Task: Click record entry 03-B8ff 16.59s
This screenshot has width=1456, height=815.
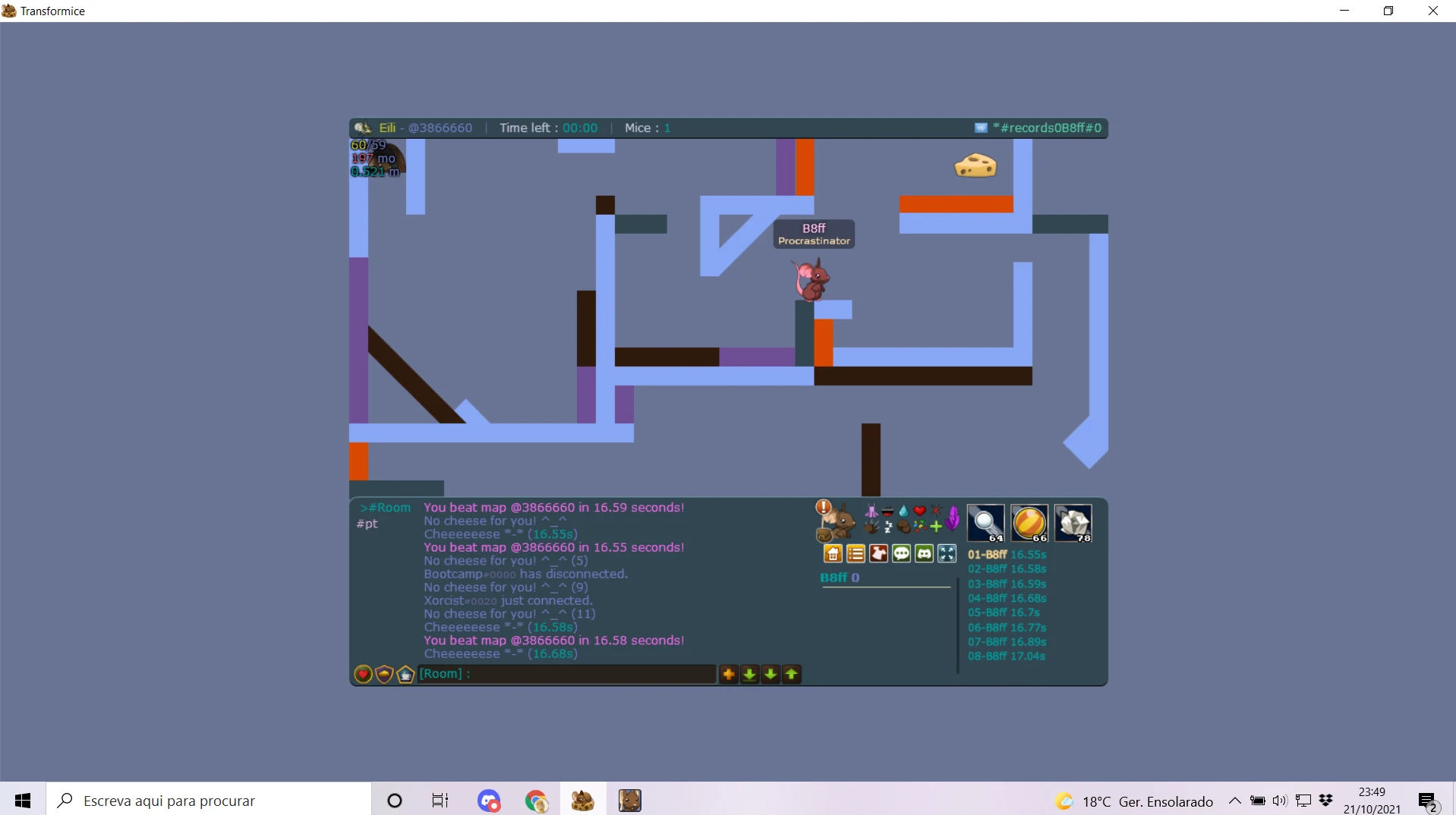Action: 1007,584
